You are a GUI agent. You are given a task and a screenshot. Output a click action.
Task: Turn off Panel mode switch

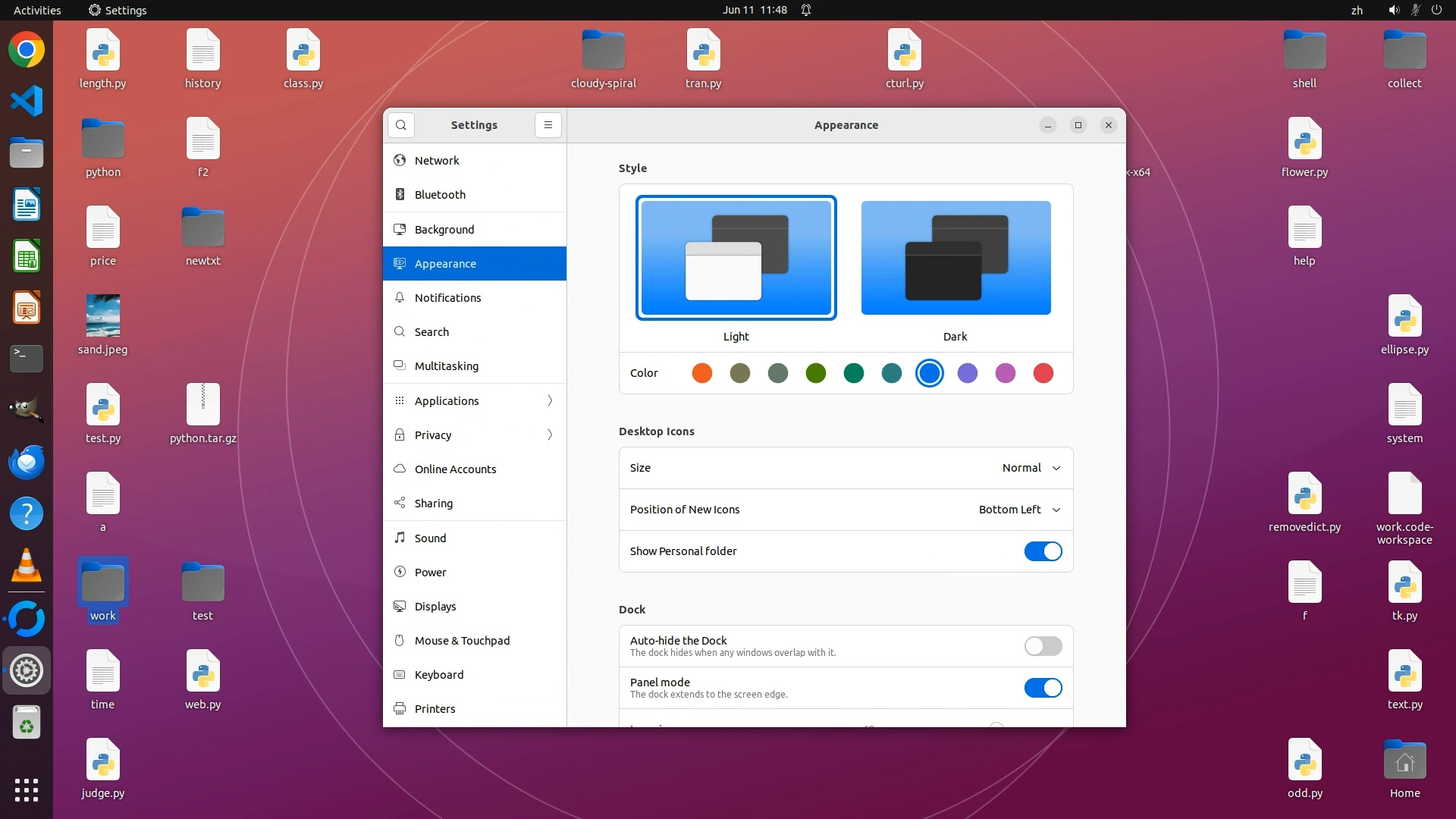point(1043,688)
